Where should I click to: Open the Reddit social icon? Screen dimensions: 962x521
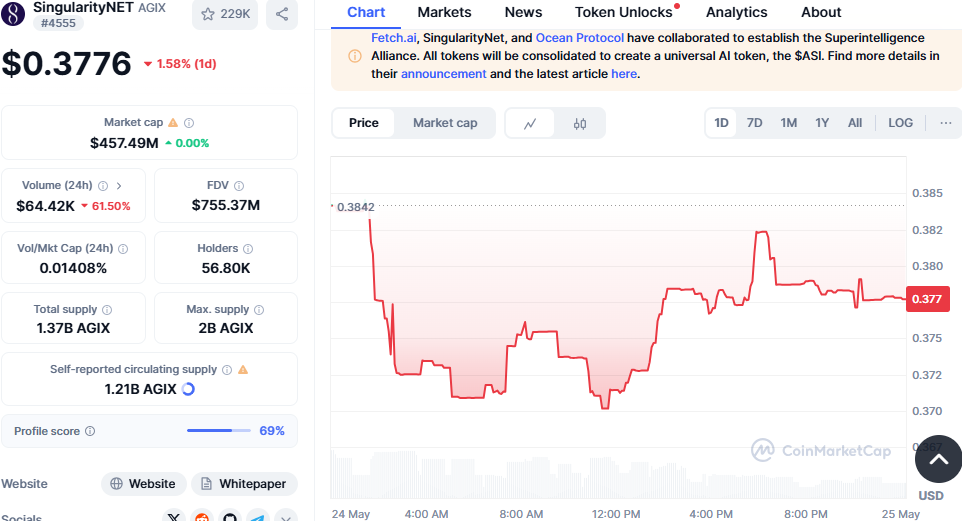point(202,517)
